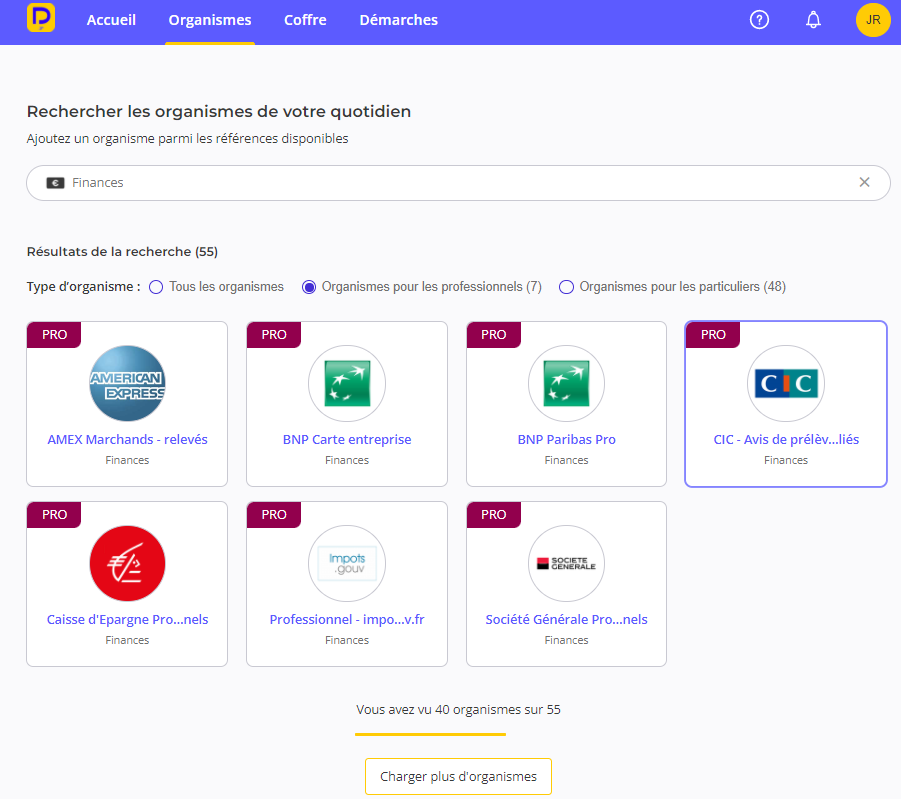Screen dimensions: 901x799
Task: Click the CIC bank logo
Action: [785, 383]
